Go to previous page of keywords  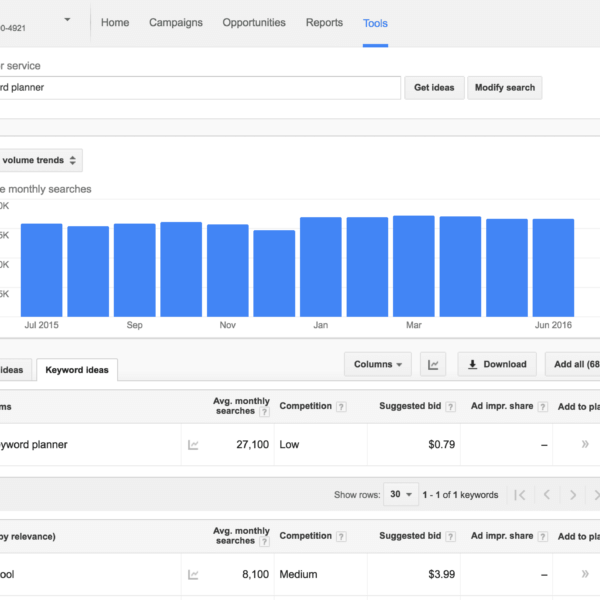point(547,495)
